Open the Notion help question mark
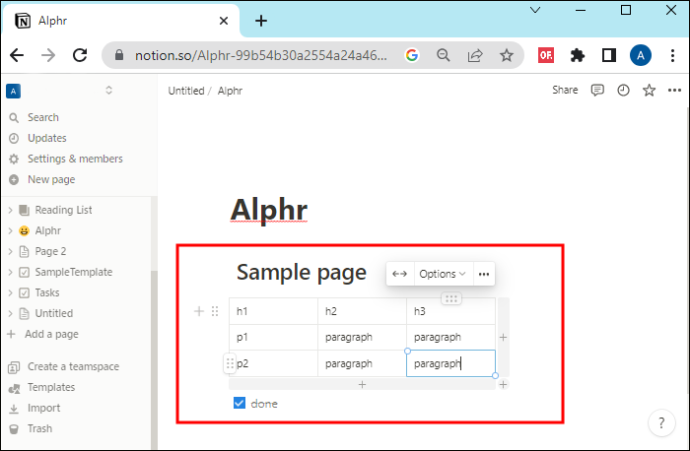690x451 pixels. 661,423
